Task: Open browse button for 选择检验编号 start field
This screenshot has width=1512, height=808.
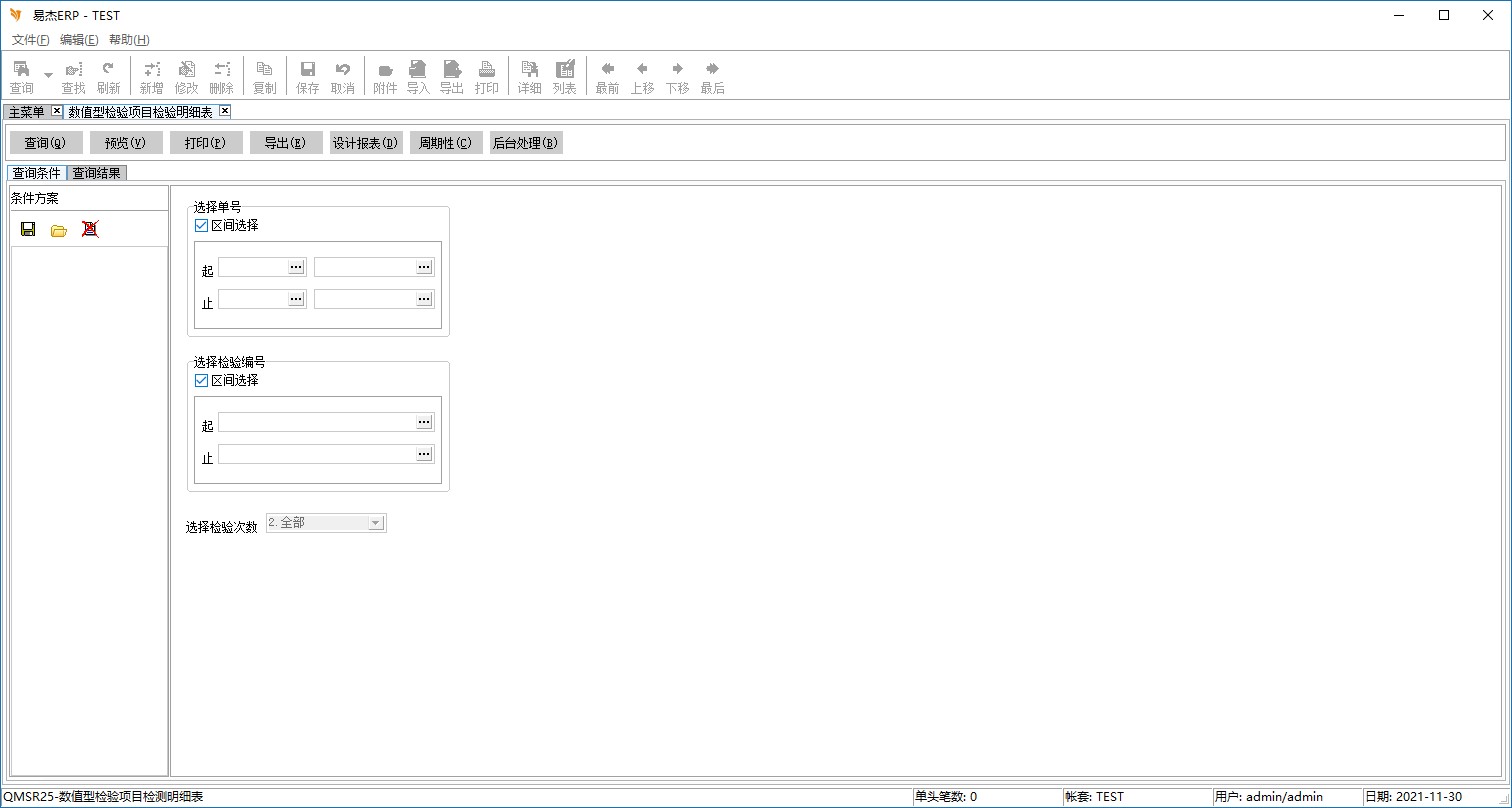Action: click(424, 423)
